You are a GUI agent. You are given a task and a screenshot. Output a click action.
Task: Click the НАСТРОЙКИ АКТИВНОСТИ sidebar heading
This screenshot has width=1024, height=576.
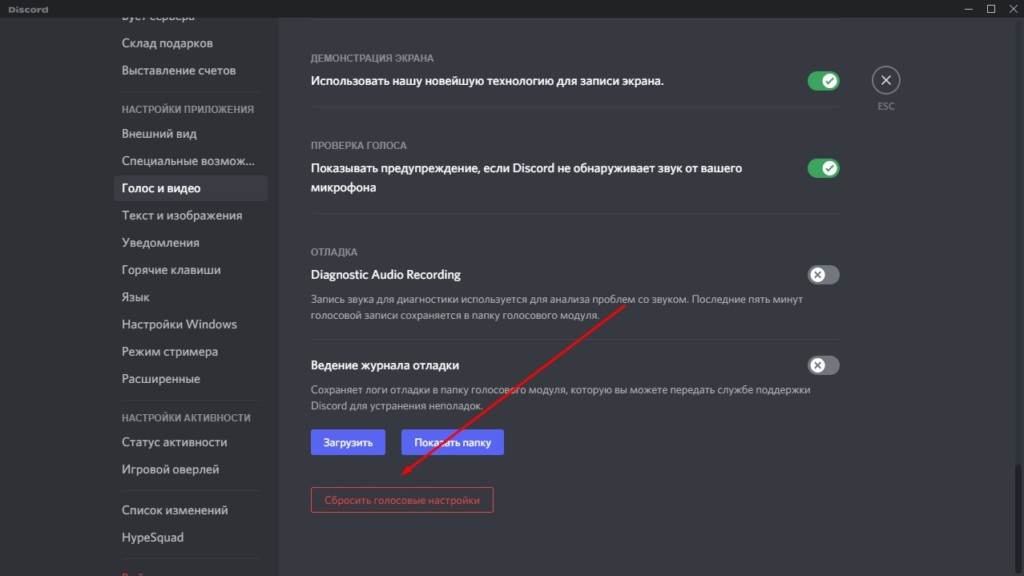click(186, 418)
